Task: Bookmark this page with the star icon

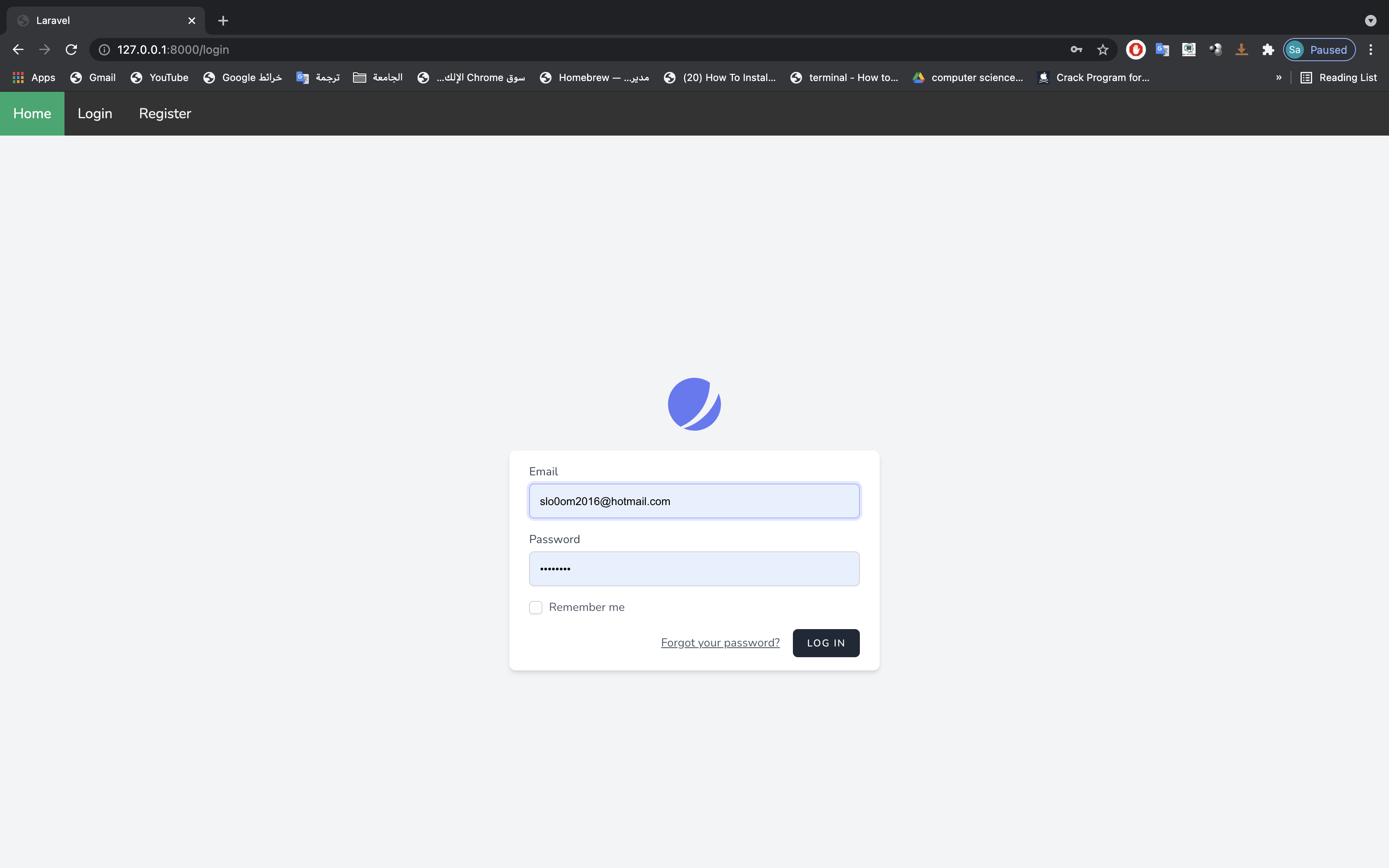Action: click(1103, 49)
